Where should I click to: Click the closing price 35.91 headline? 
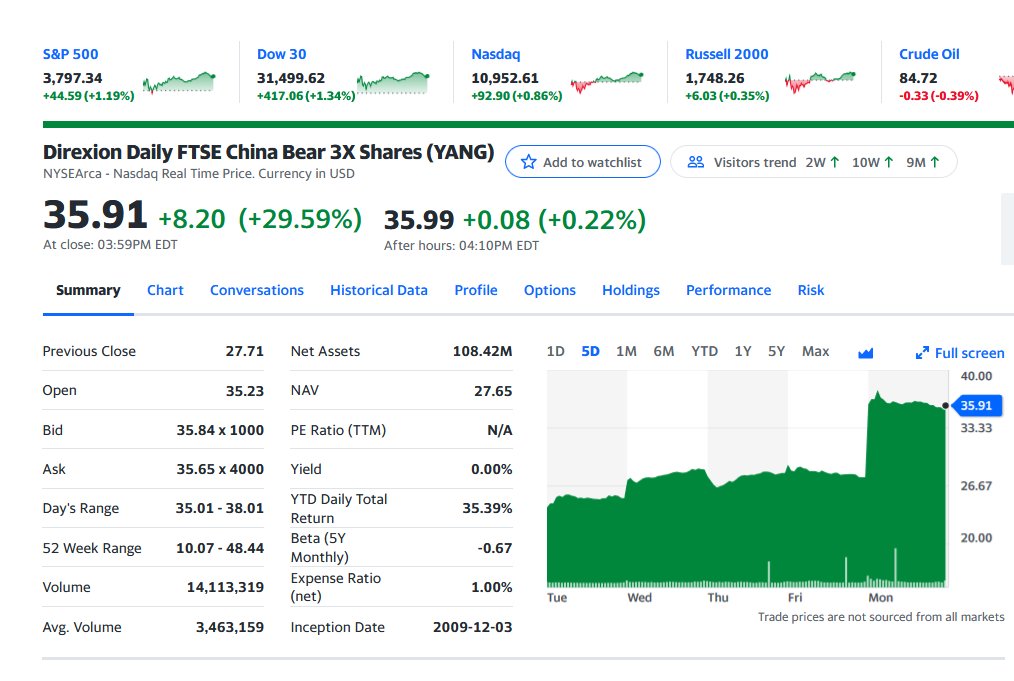(95, 214)
